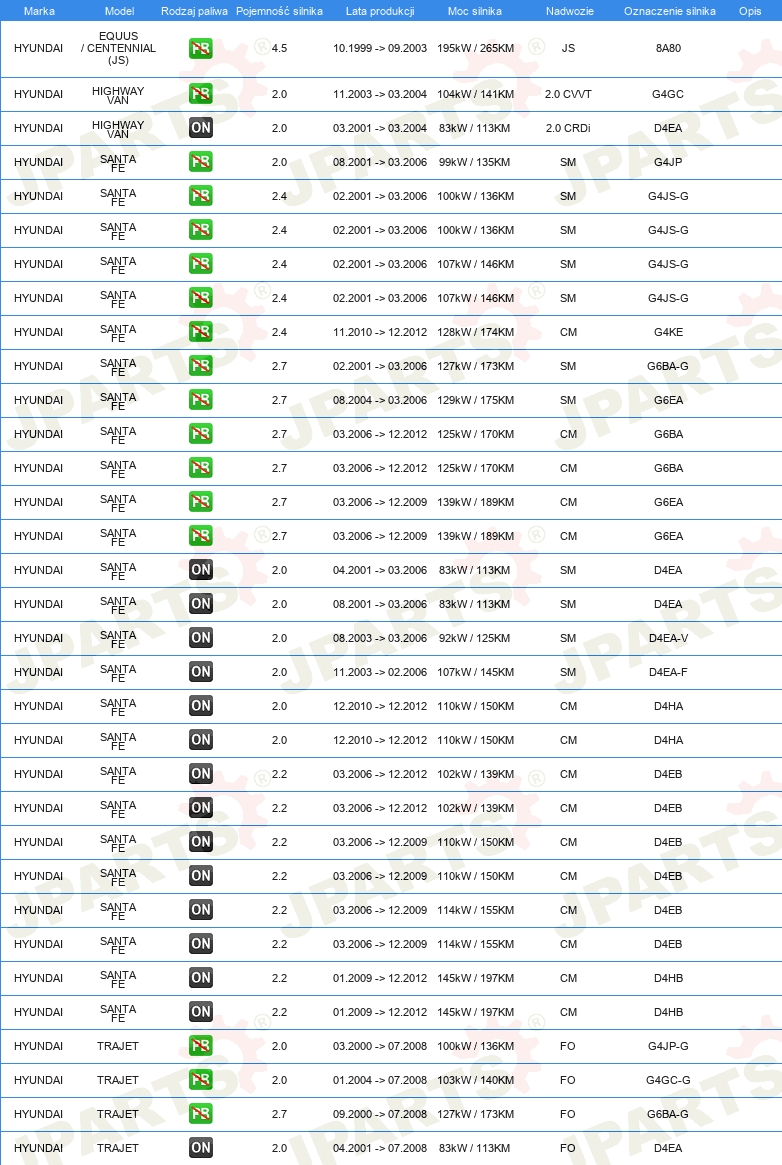Click the petrol icon in the TRAJET G6BA-G row

click(201, 1114)
